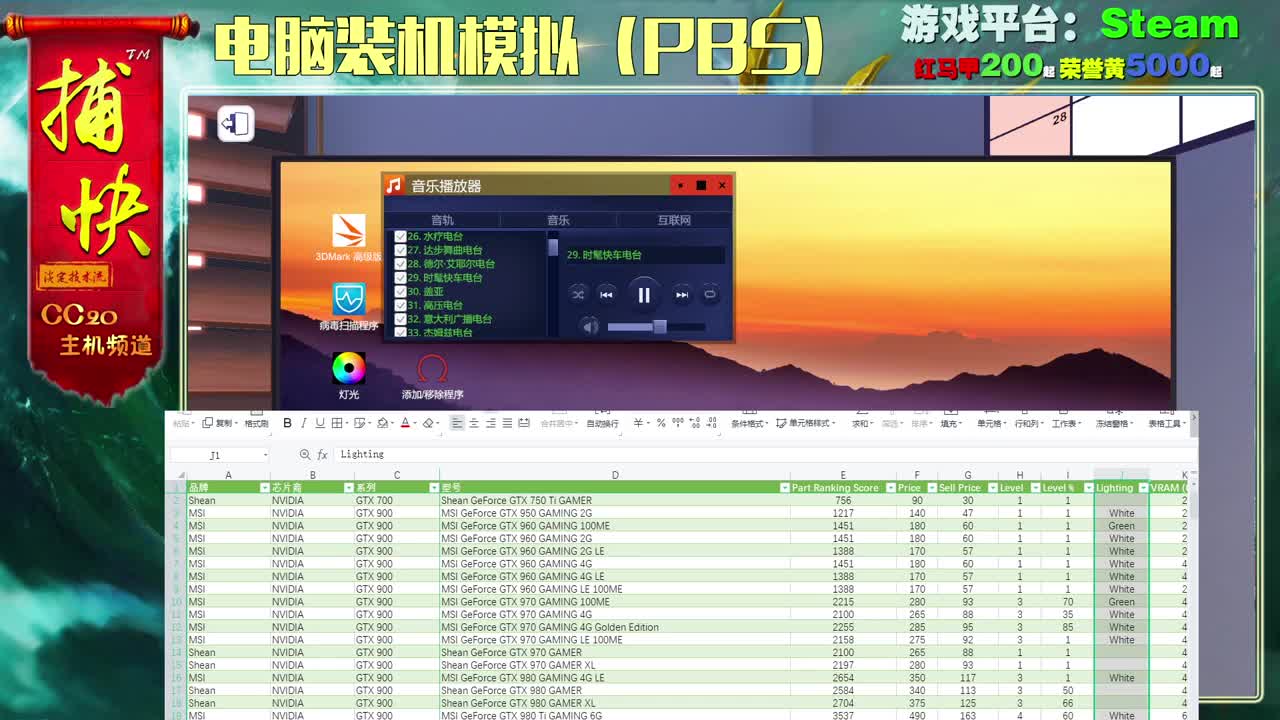Toggle italic formatting in spreadsheet toolbar
The height and width of the screenshot is (720, 1280).
[x=304, y=423]
